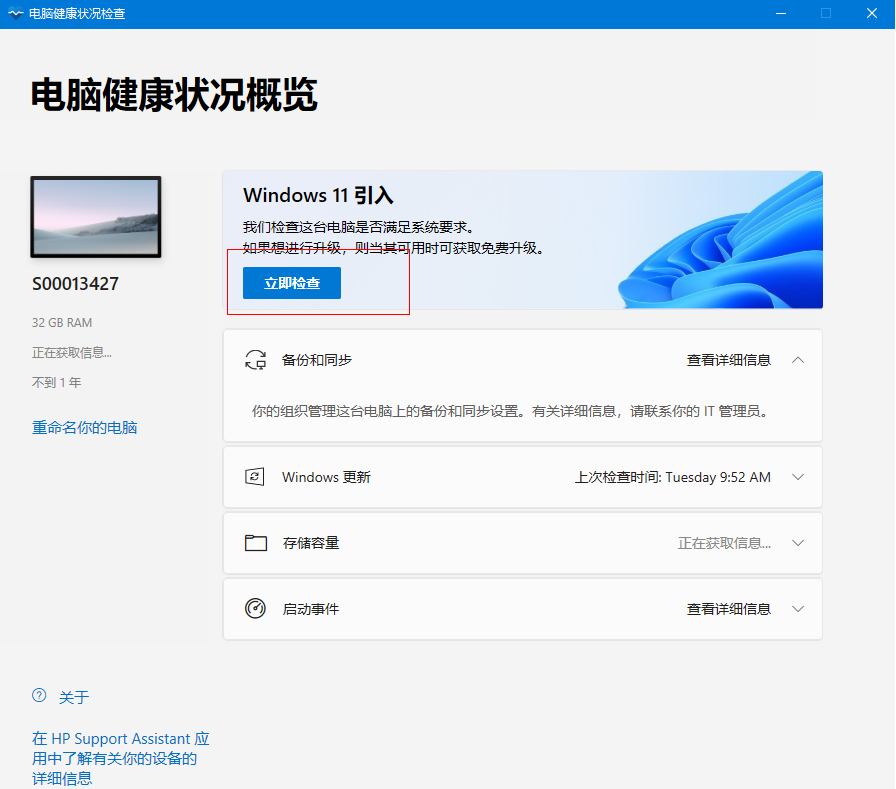Screen dimensions: 896x789
Task: Expand the 存储容量 section chevron
Action: [798, 543]
